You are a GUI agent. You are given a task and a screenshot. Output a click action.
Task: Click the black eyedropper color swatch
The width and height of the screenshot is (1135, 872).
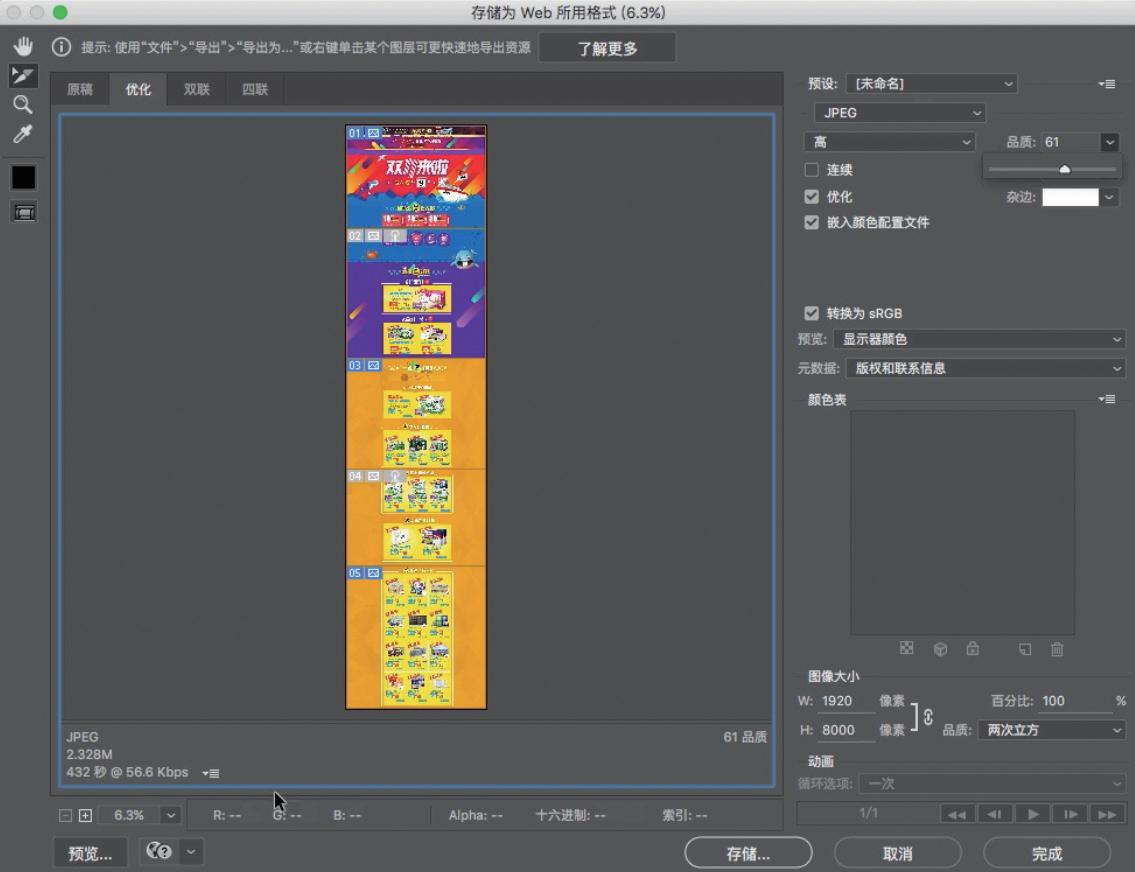pyautogui.click(x=23, y=177)
